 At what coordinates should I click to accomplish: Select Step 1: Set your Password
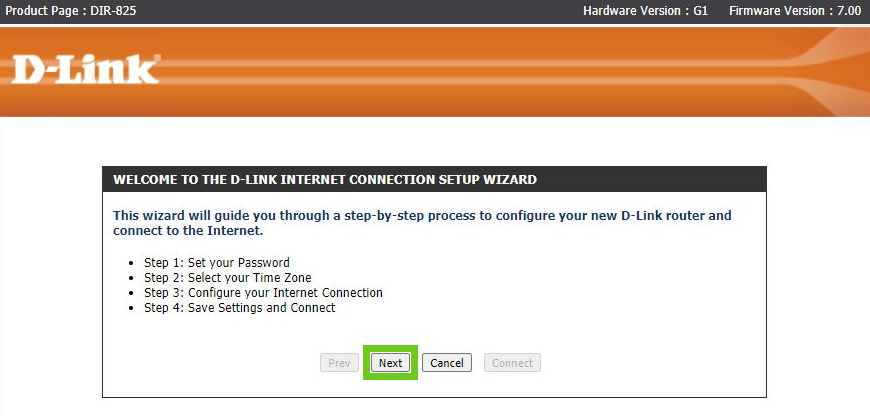coord(216,263)
